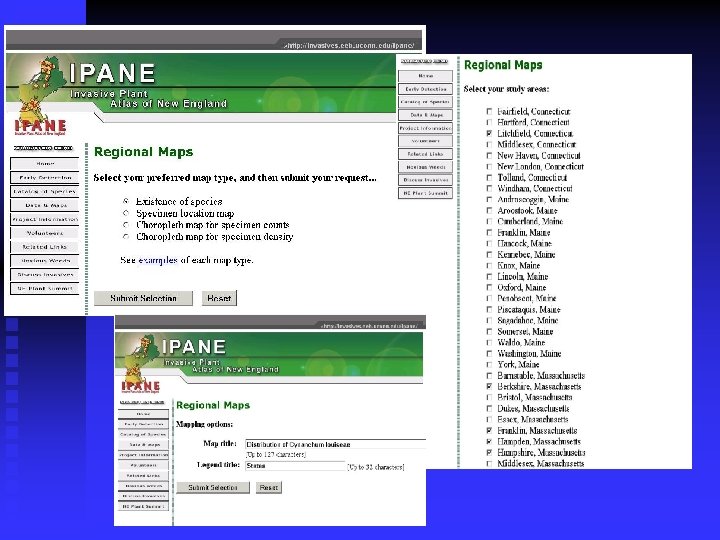Click the IPANE map logo in the mapping options window
The height and width of the screenshot is (540, 720).
[141, 364]
